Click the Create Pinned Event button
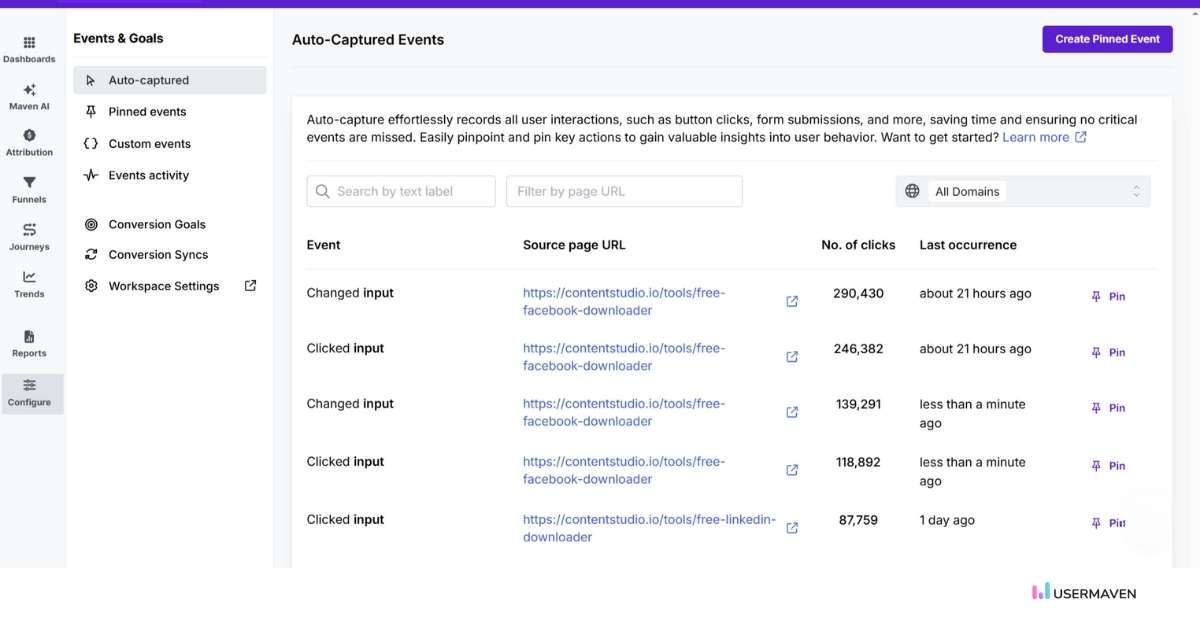This screenshot has width=1200, height=630. [1107, 39]
